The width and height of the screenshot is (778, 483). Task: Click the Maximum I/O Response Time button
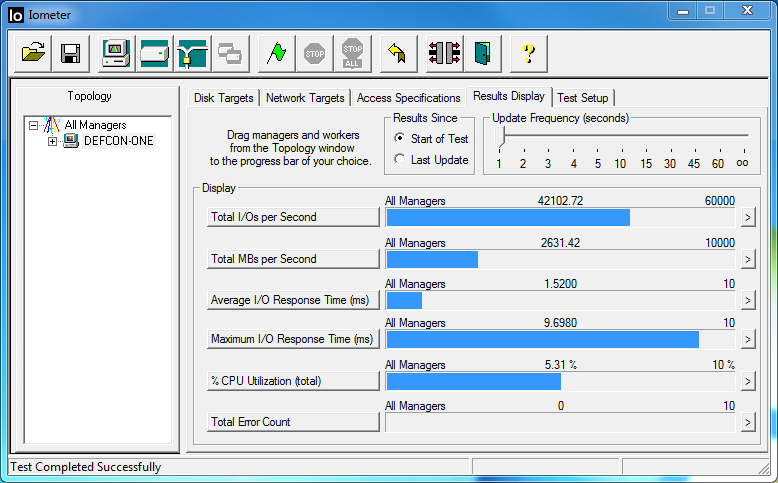pos(293,340)
